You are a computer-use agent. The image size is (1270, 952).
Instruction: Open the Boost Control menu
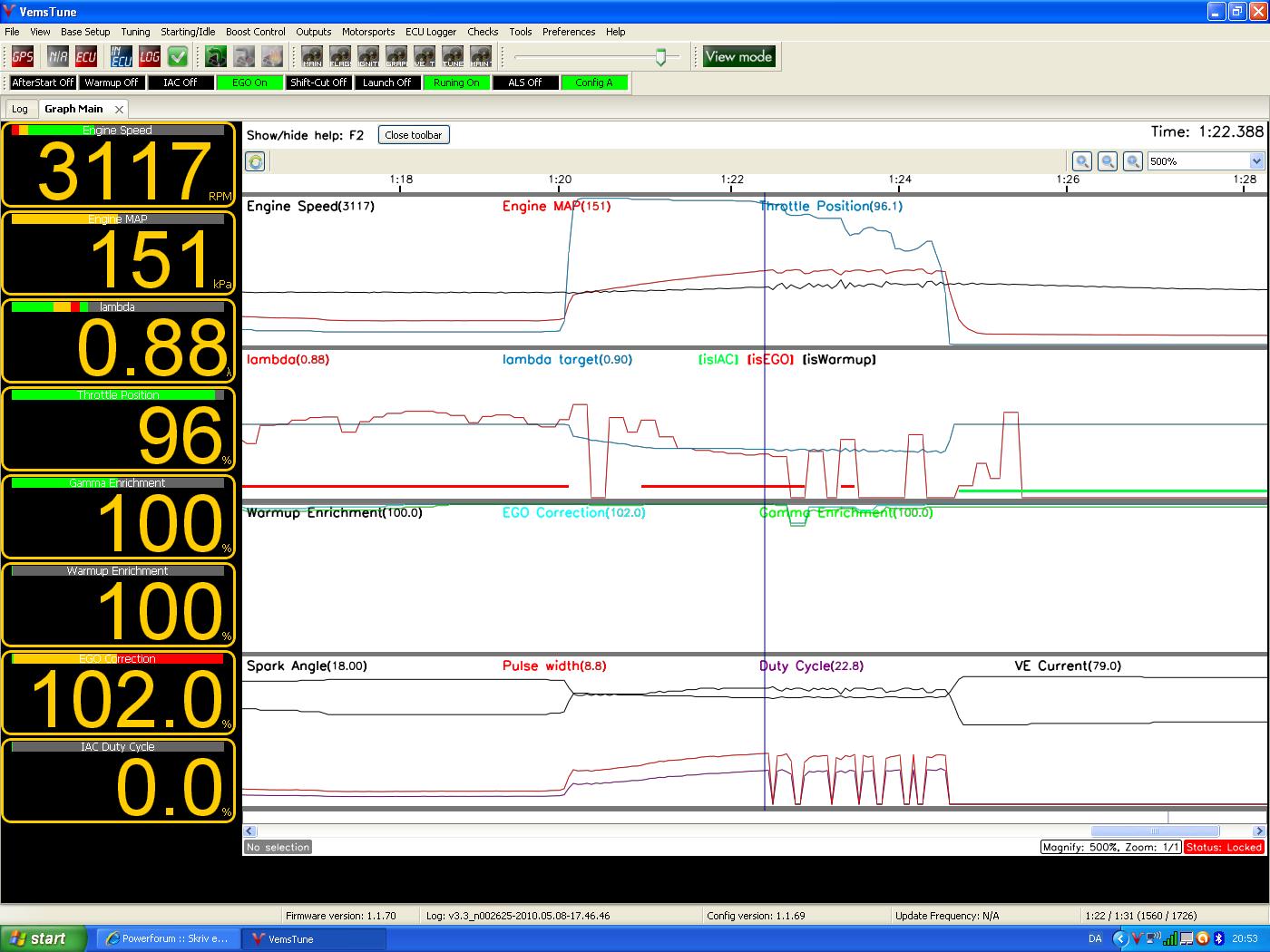click(256, 32)
